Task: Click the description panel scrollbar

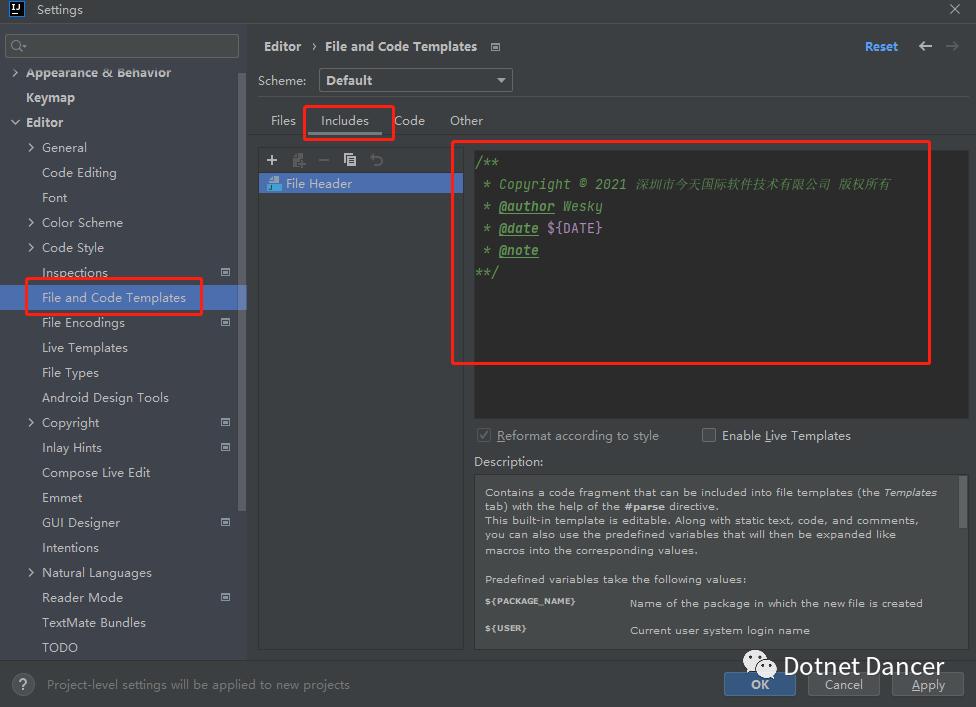Action: (963, 502)
